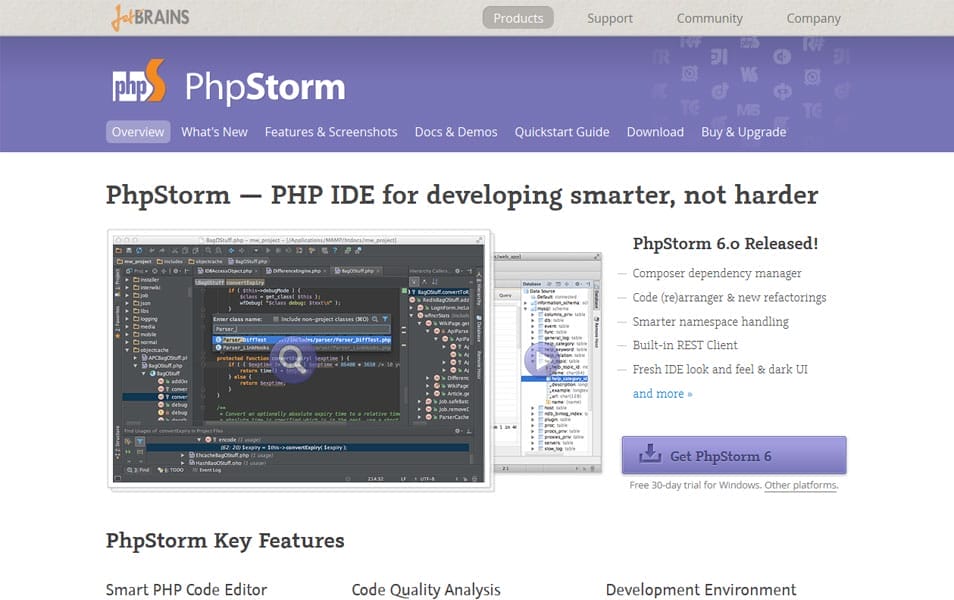Select the Project tool window tab on left edge
This screenshot has width=954, height=600.
click(x=118, y=288)
